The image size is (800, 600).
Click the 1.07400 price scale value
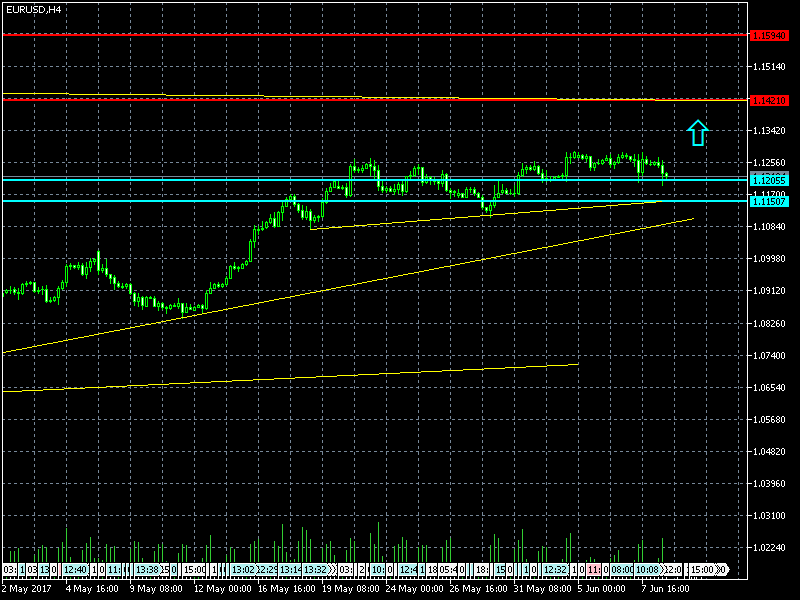coord(769,356)
